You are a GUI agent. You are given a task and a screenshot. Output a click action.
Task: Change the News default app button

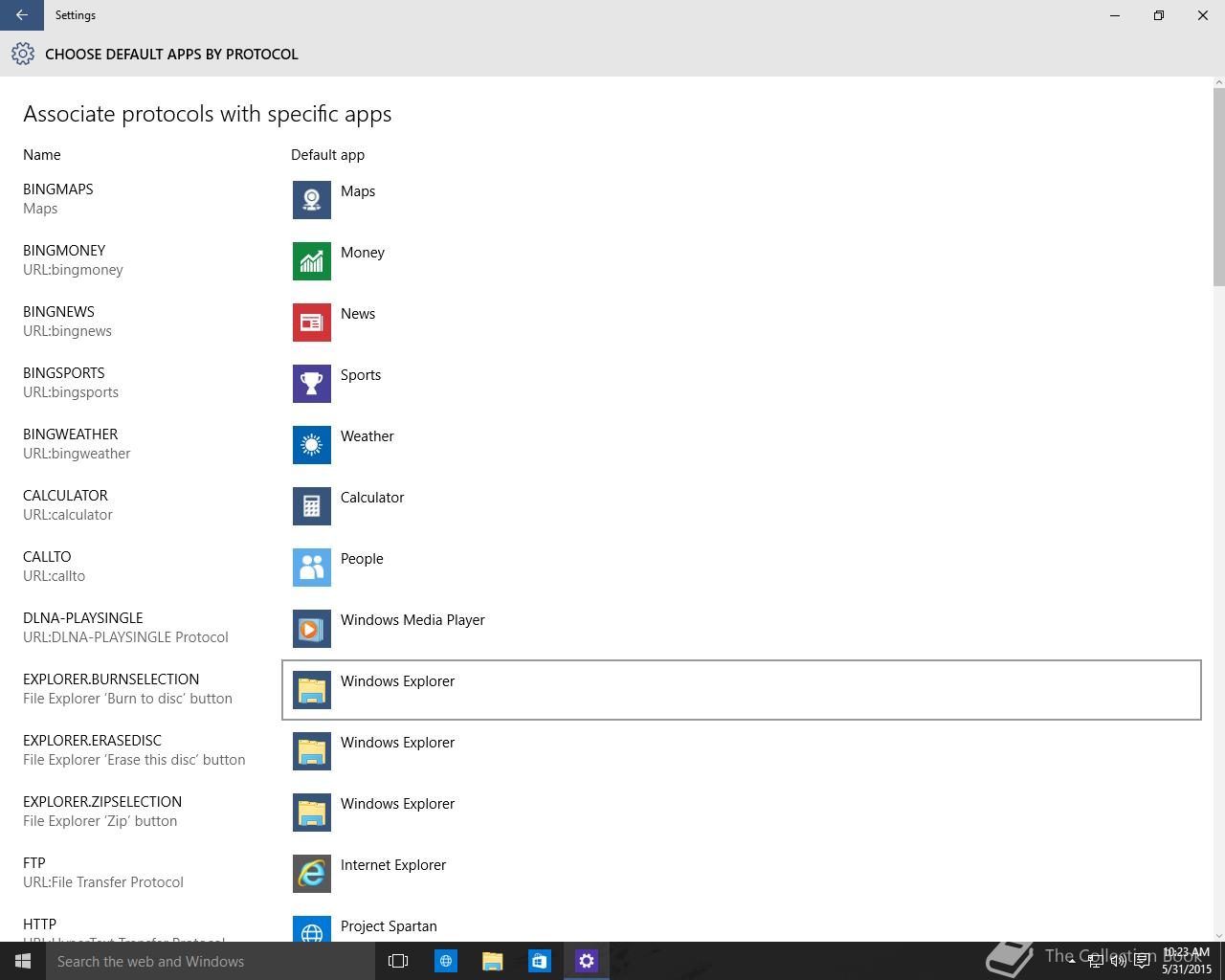(742, 323)
